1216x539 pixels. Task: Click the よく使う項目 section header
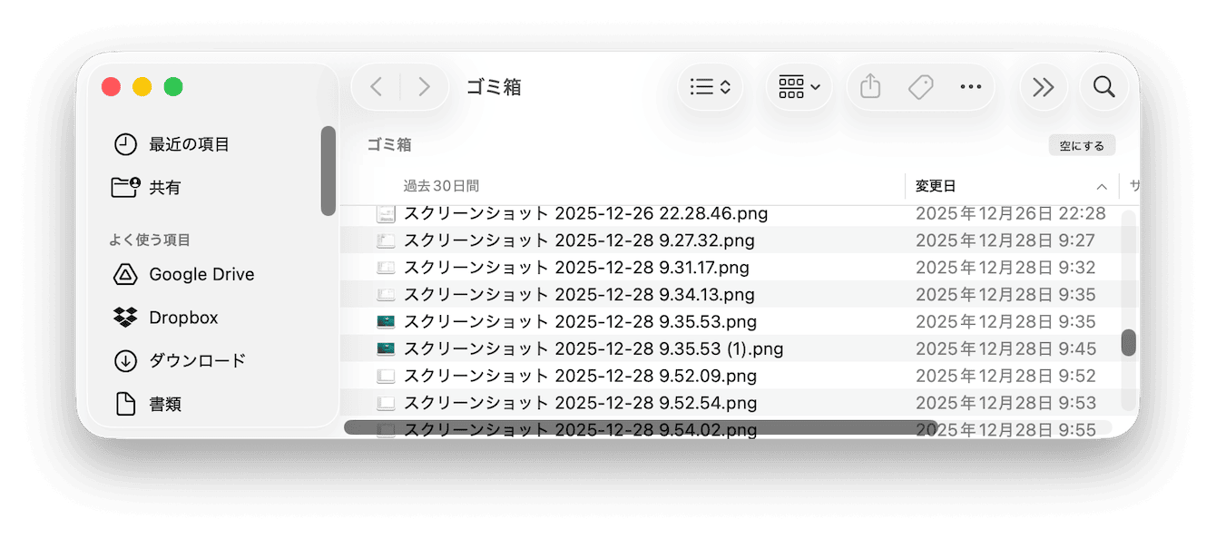point(150,240)
